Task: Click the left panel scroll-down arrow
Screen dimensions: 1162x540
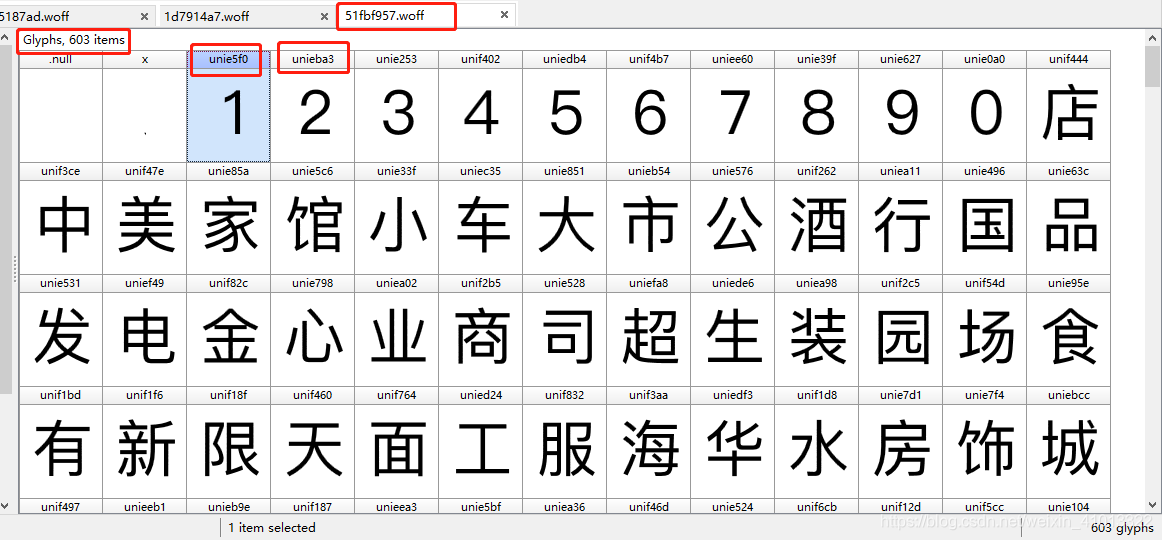Action: coord(5,505)
